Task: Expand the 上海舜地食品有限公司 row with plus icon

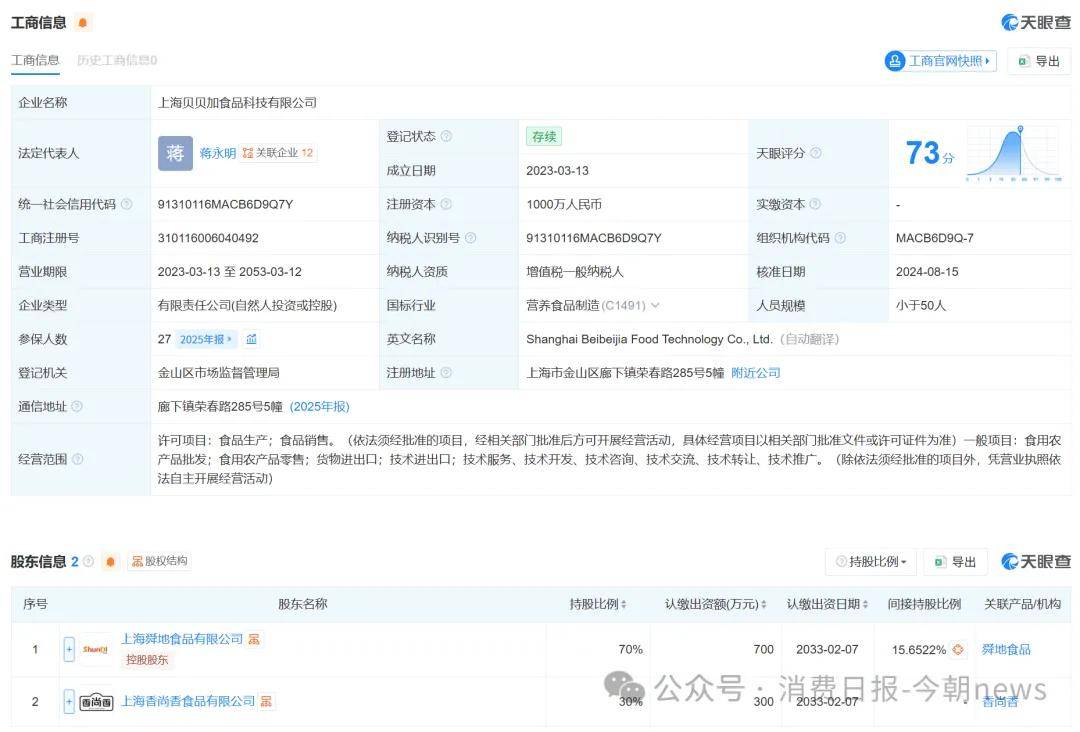Action: point(69,649)
